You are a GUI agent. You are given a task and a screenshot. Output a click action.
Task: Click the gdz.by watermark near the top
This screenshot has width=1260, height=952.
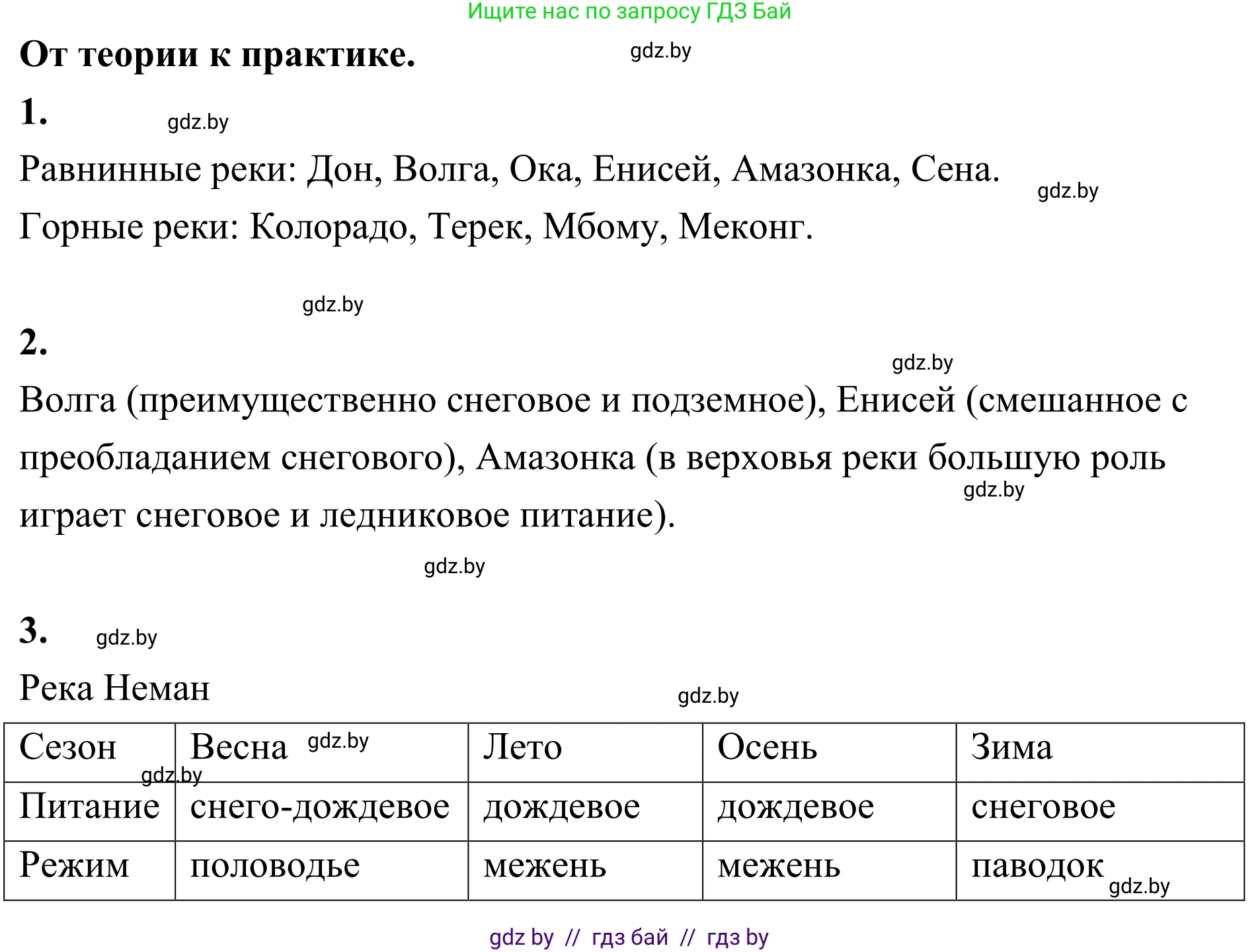tap(659, 52)
